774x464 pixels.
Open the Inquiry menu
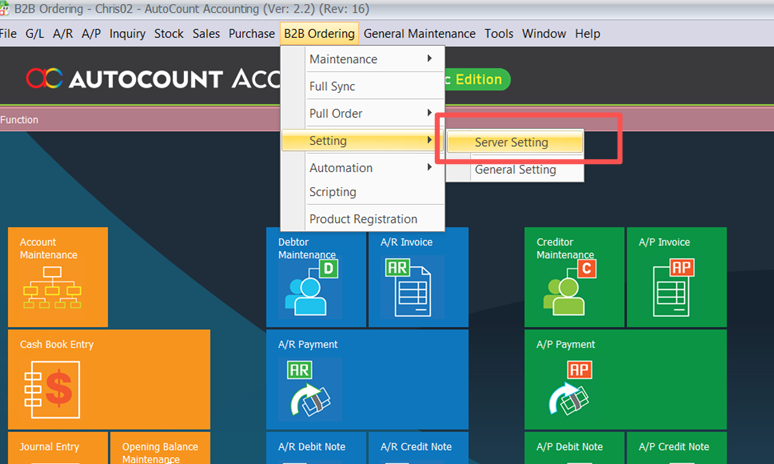click(x=127, y=34)
